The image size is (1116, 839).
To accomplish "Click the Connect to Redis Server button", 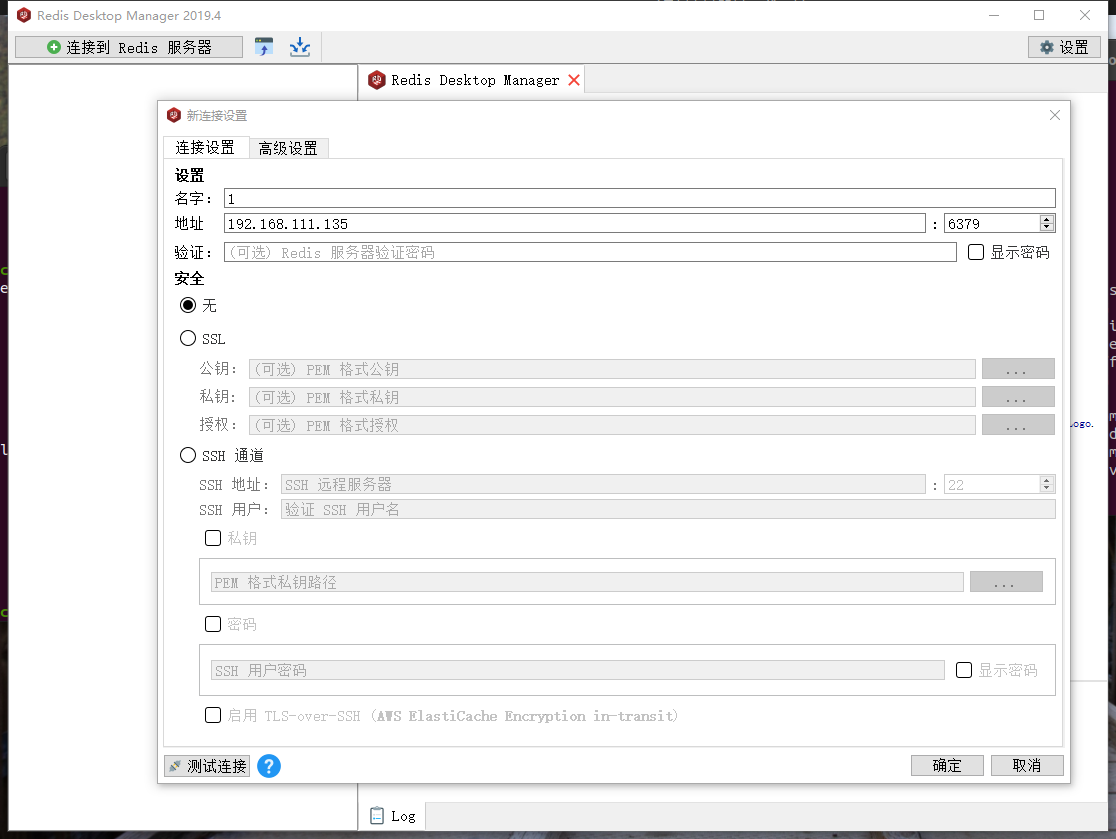I will click(129, 47).
